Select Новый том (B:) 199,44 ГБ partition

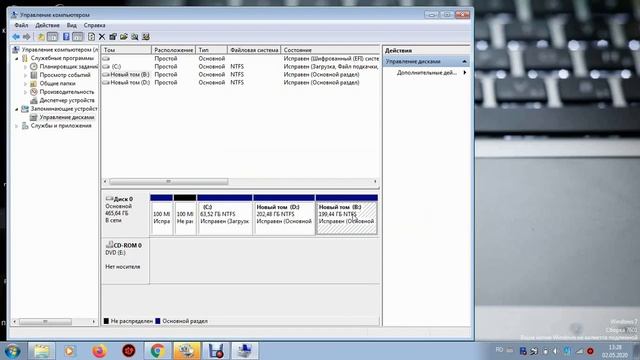pyautogui.click(x=347, y=215)
